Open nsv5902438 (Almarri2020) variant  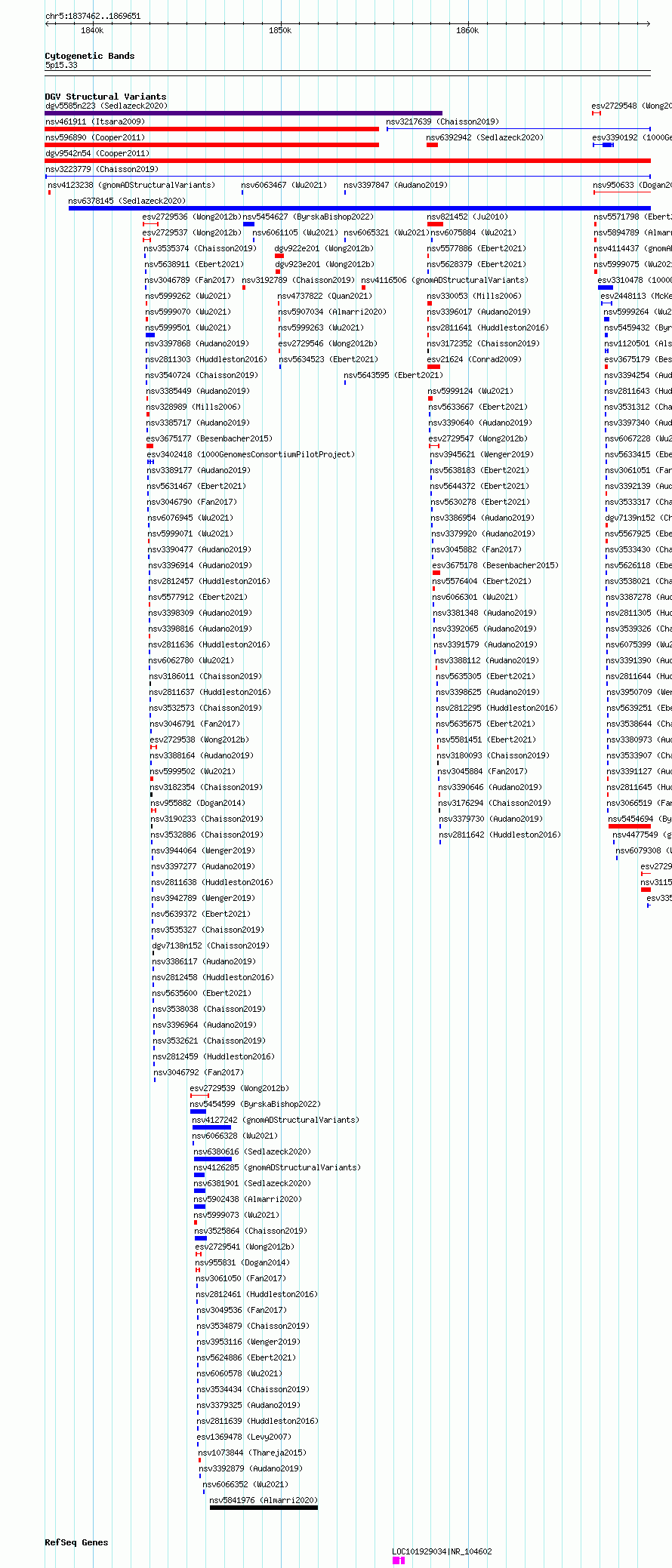tap(248, 1199)
